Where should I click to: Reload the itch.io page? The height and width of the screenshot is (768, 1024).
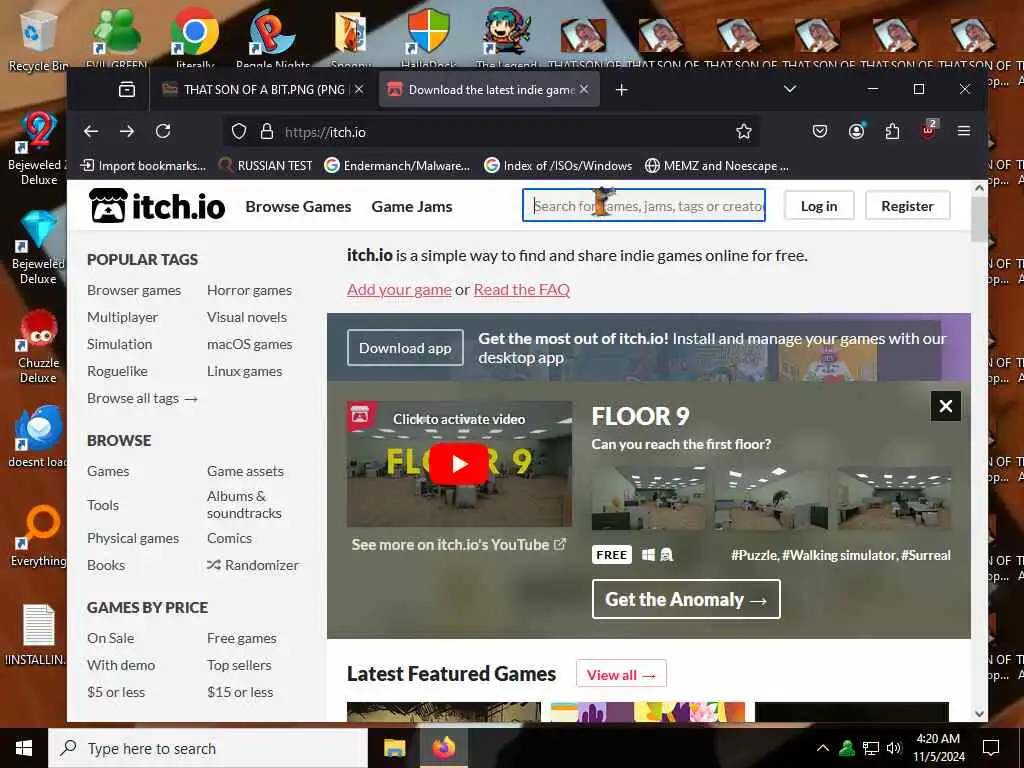pyautogui.click(x=163, y=131)
